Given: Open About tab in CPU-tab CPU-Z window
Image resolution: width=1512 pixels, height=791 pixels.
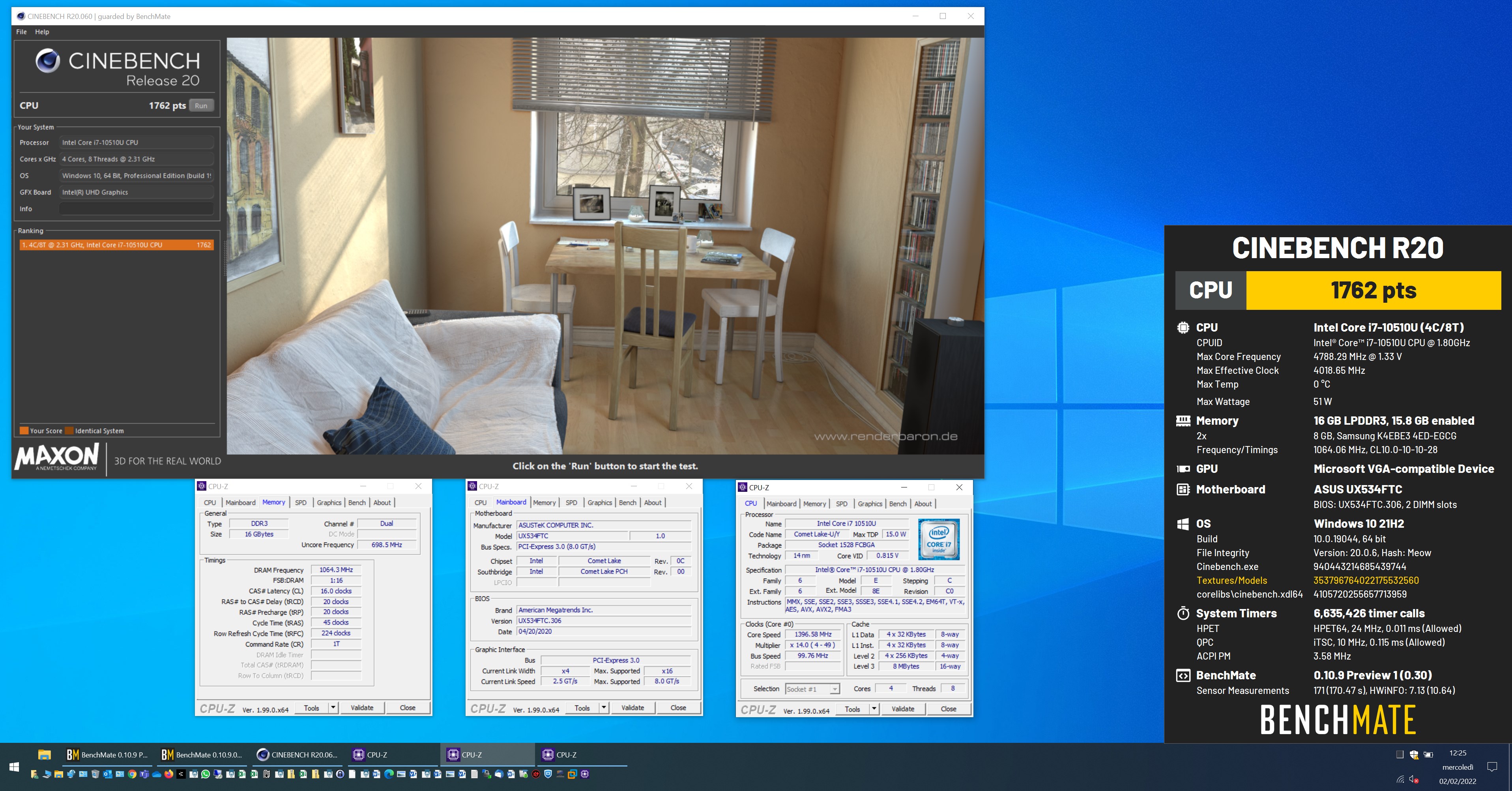Looking at the screenshot, I should [x=923, y=504].
